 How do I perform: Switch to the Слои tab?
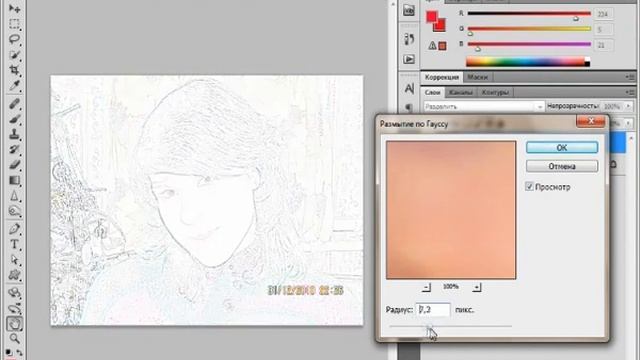(x=433, y=93)
